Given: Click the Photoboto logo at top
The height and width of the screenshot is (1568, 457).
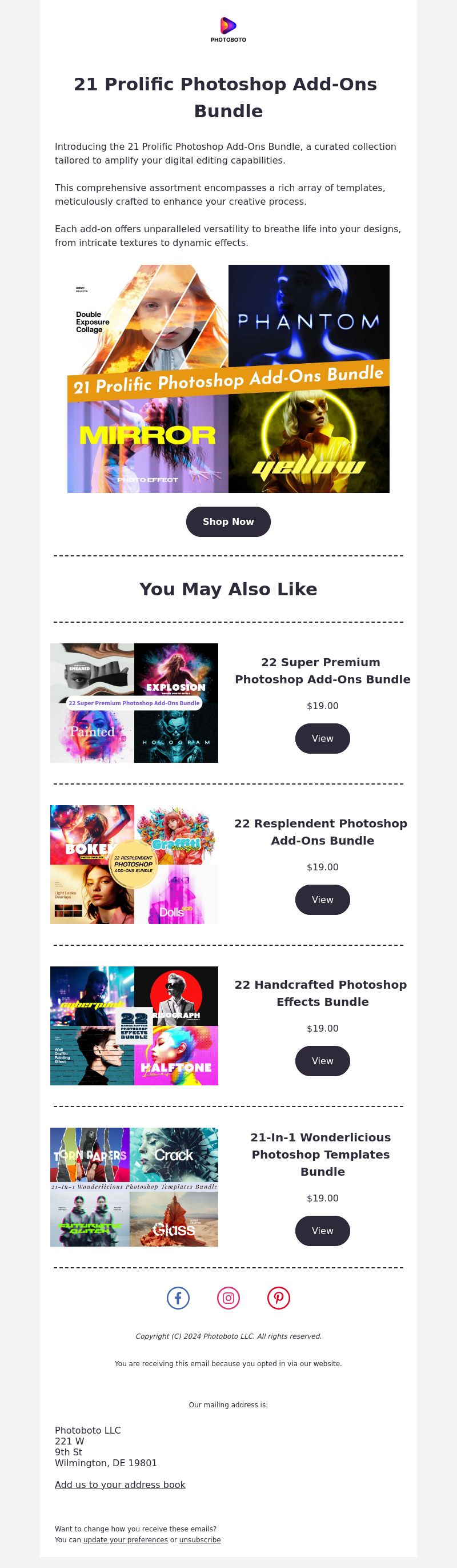Looking at the screenshot, I should 228,30.
